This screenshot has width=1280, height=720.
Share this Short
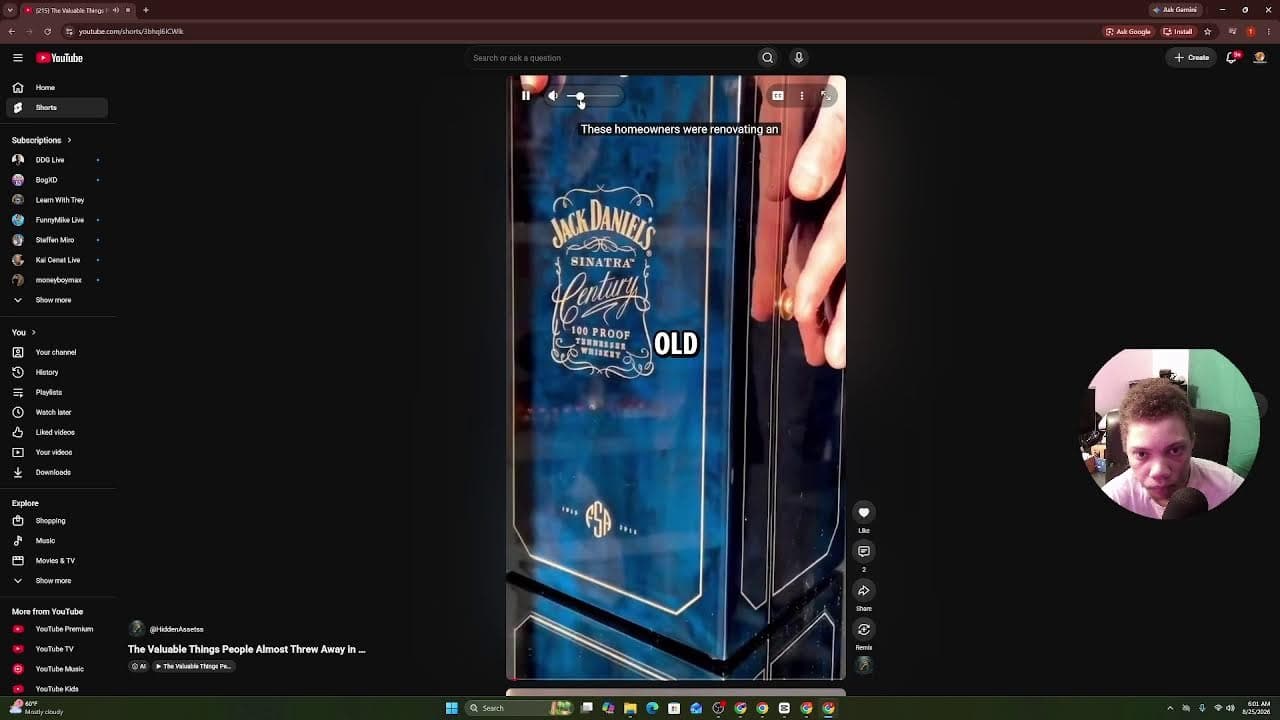pyautogui.click(x=864, y=590)
